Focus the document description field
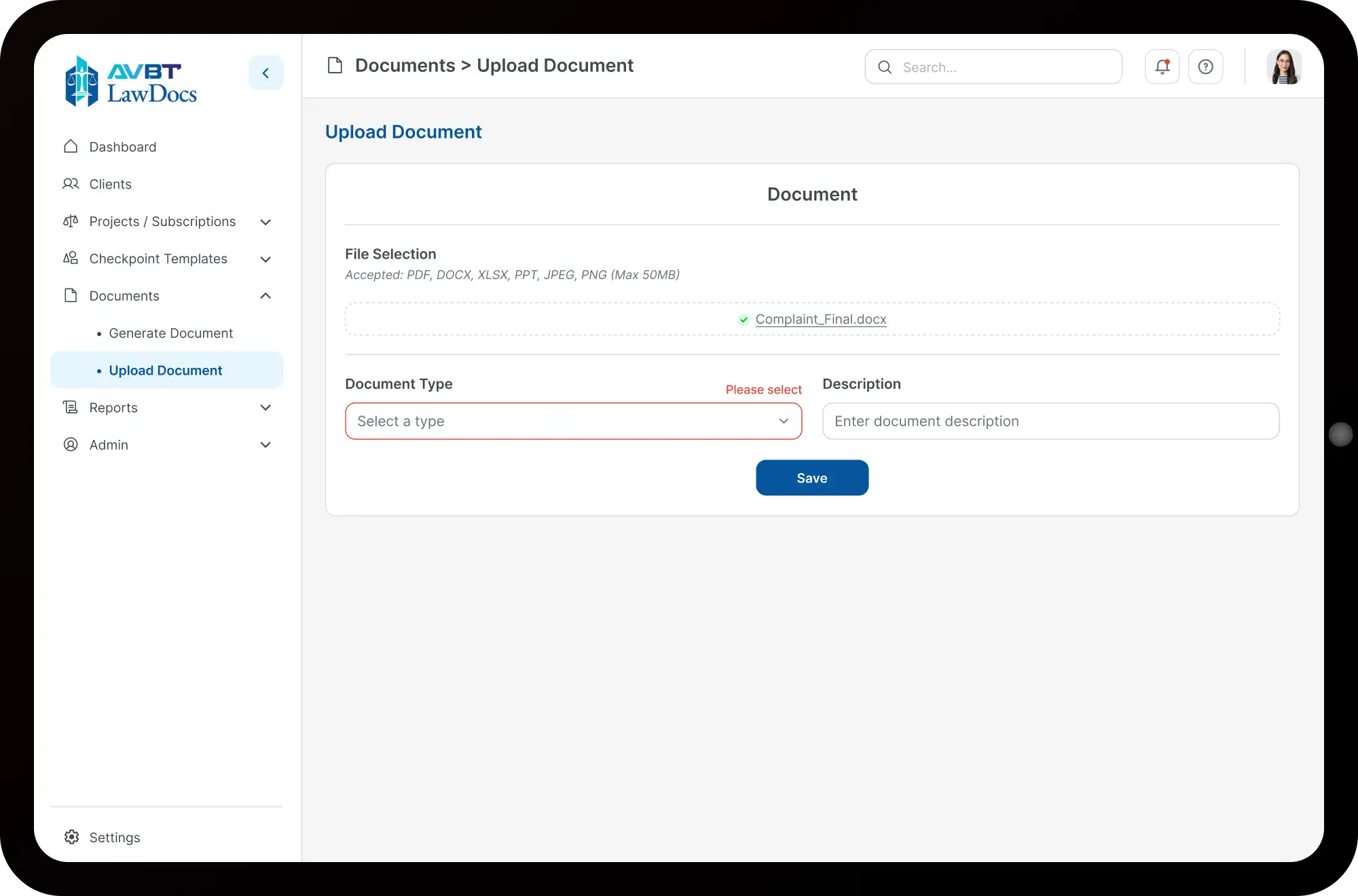Viewport: 1358px width, 896px height. pos(1050,421)
